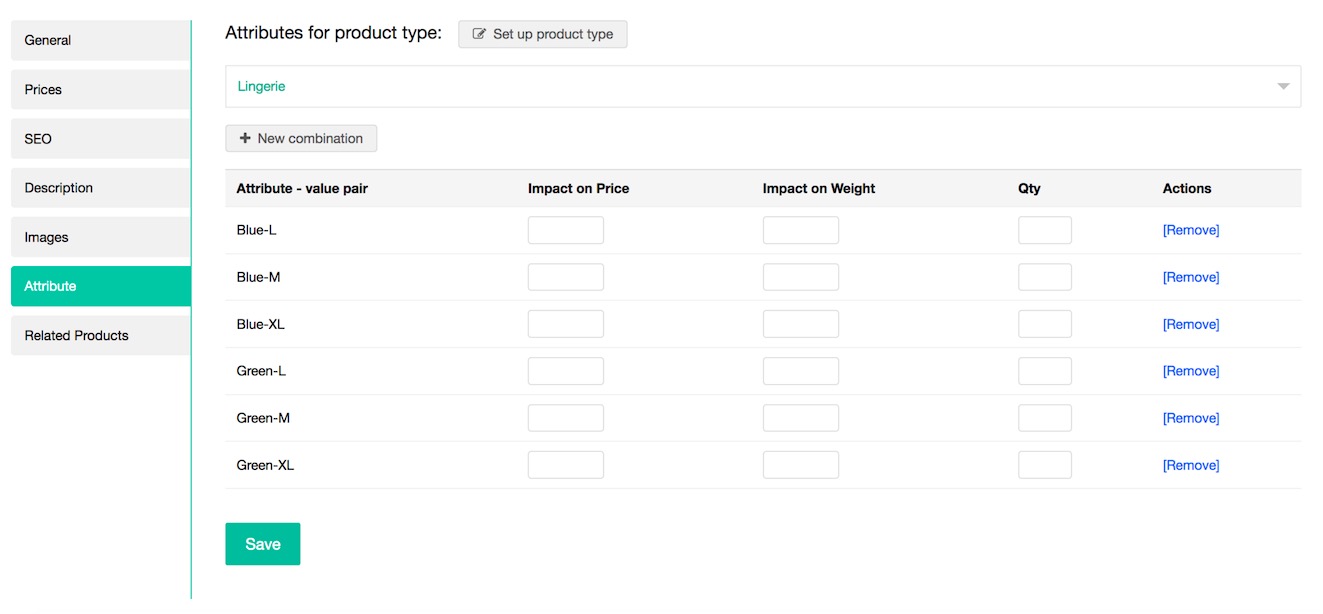Switch to Related Products tab
The height and width of the screenshot is (614, 1323).
[x=100, y=336]
